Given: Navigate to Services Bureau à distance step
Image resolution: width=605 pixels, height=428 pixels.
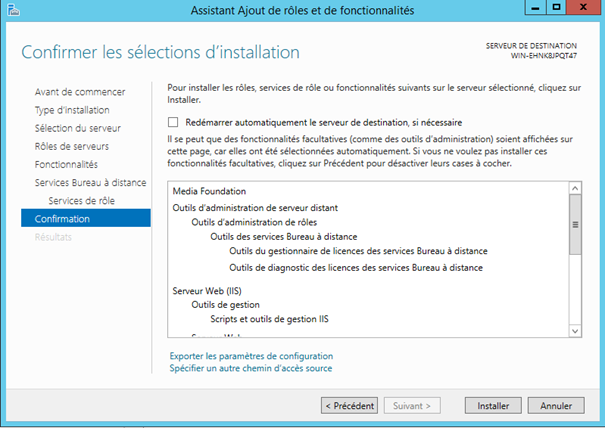Looking at the screenshot, I should coord(90,183).
